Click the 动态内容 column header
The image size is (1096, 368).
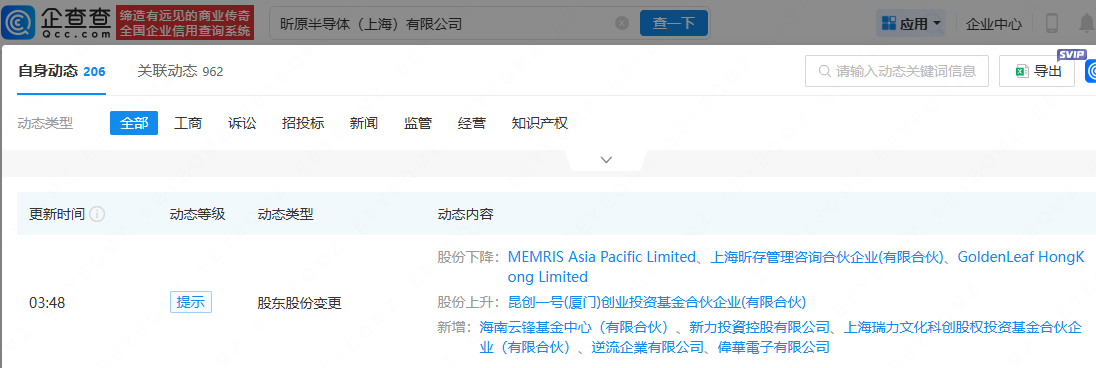tap(466, 214)
